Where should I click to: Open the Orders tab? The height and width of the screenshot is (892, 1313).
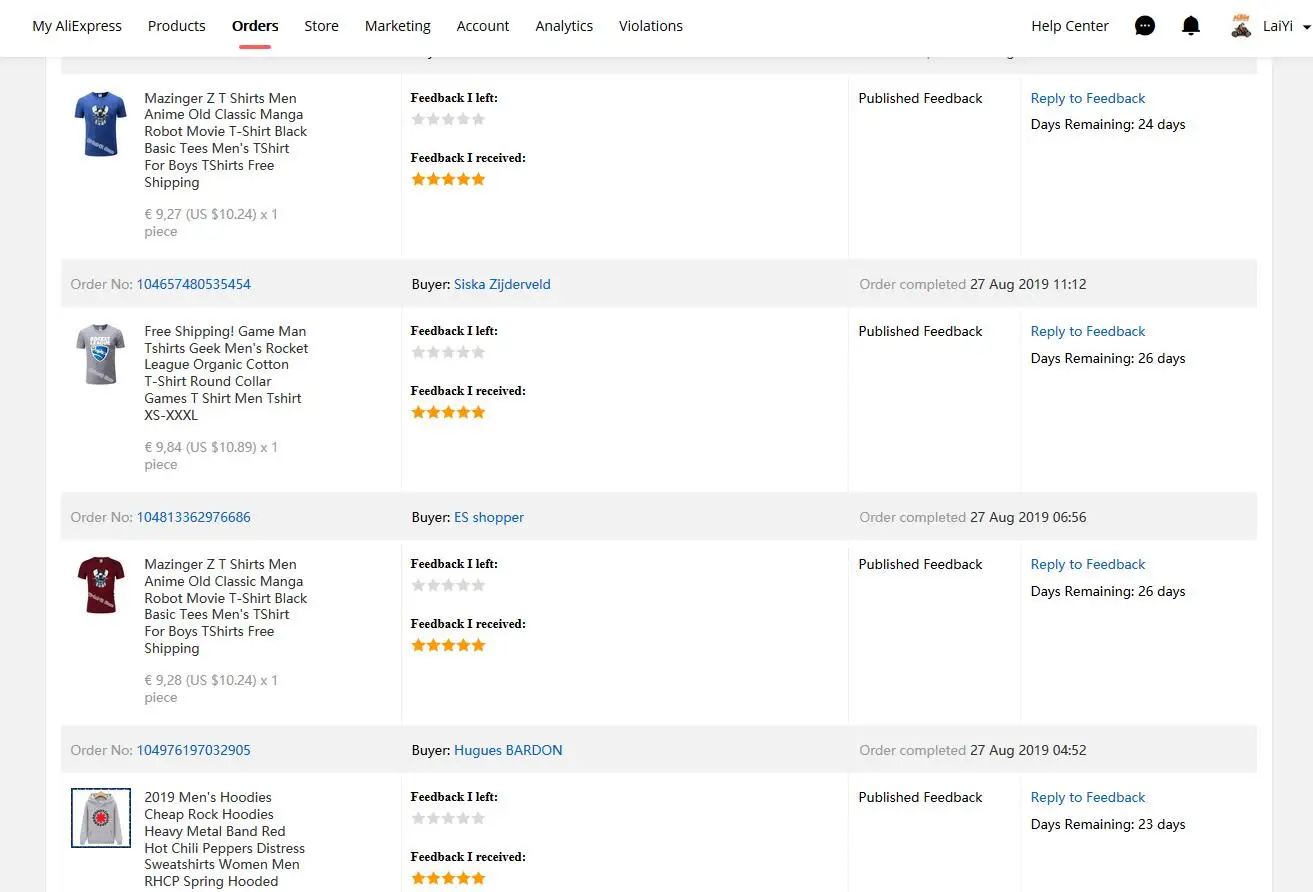[x=255, y=26]
